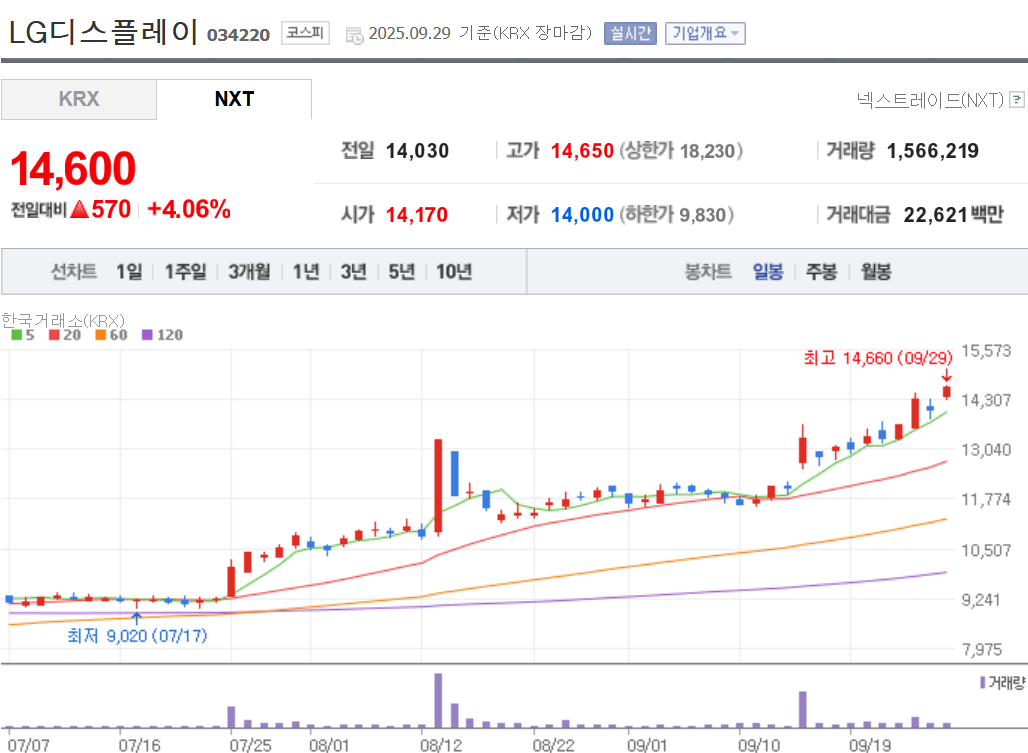
Task: Click the tallest volume bar near 08/12
Action: [438, 700]
